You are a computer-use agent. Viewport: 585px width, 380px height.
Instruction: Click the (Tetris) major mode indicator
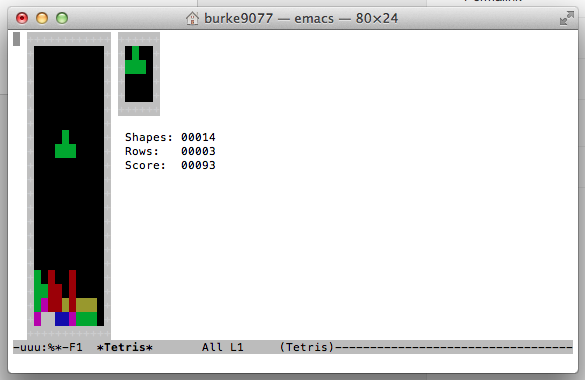tap(307, 347)
